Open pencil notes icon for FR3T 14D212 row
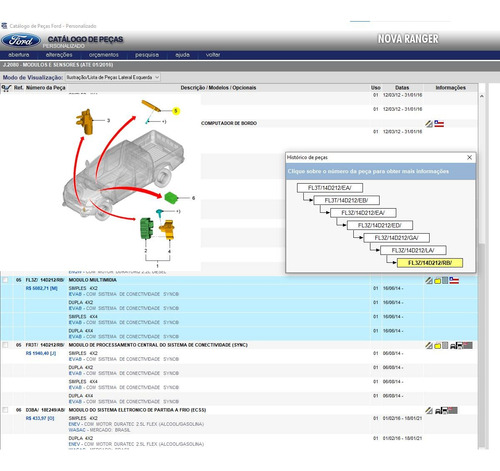 point(429,346)
